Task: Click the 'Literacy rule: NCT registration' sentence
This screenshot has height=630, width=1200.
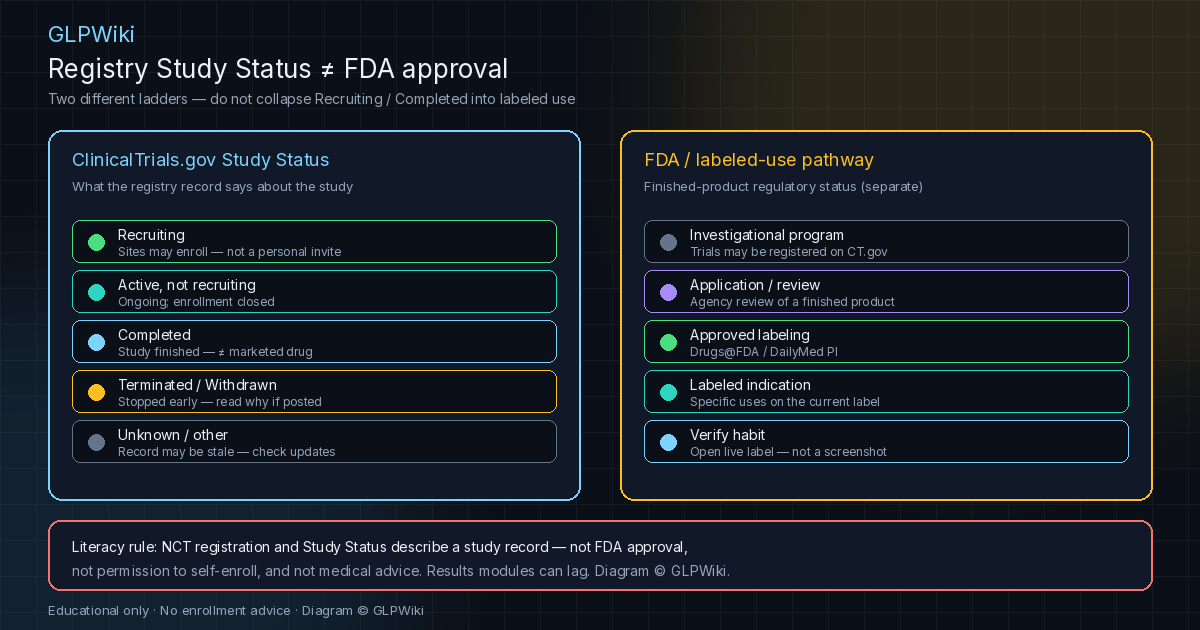Action: coord(380,547)
